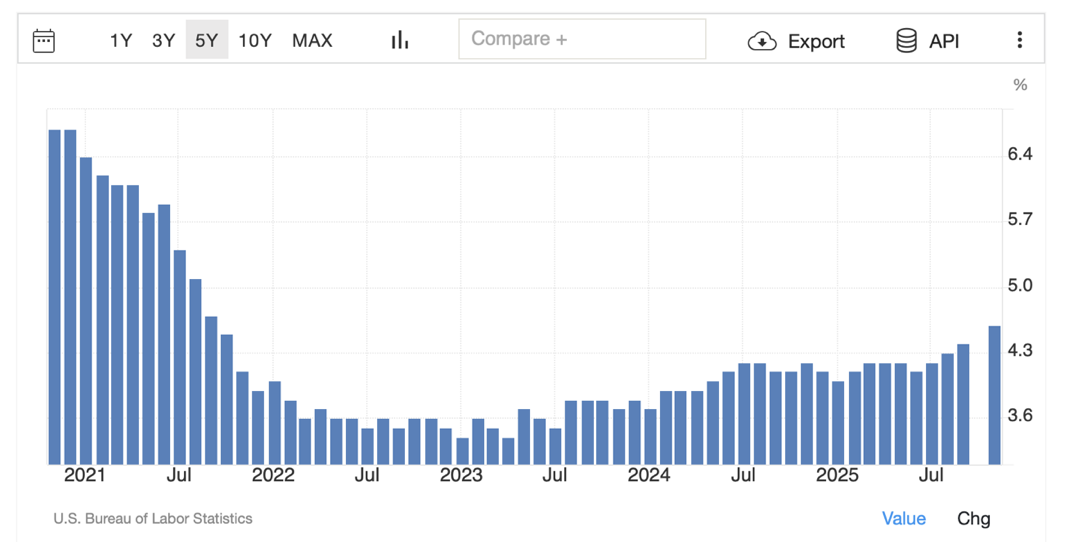Show MAX historical data range
The image size is (1070, 542).
coord(312,40)
